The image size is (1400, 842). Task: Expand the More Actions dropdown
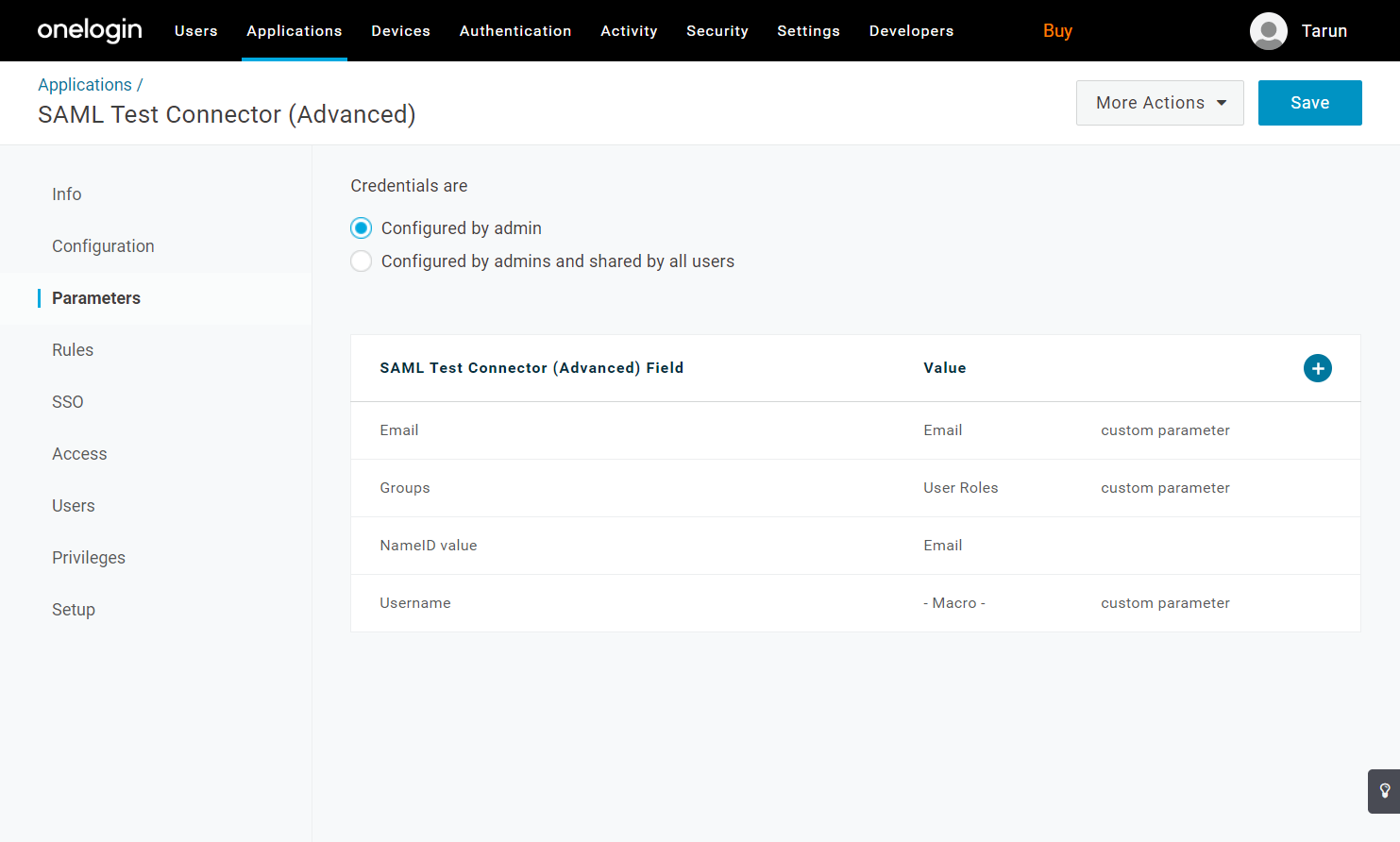coord(1159,103)
